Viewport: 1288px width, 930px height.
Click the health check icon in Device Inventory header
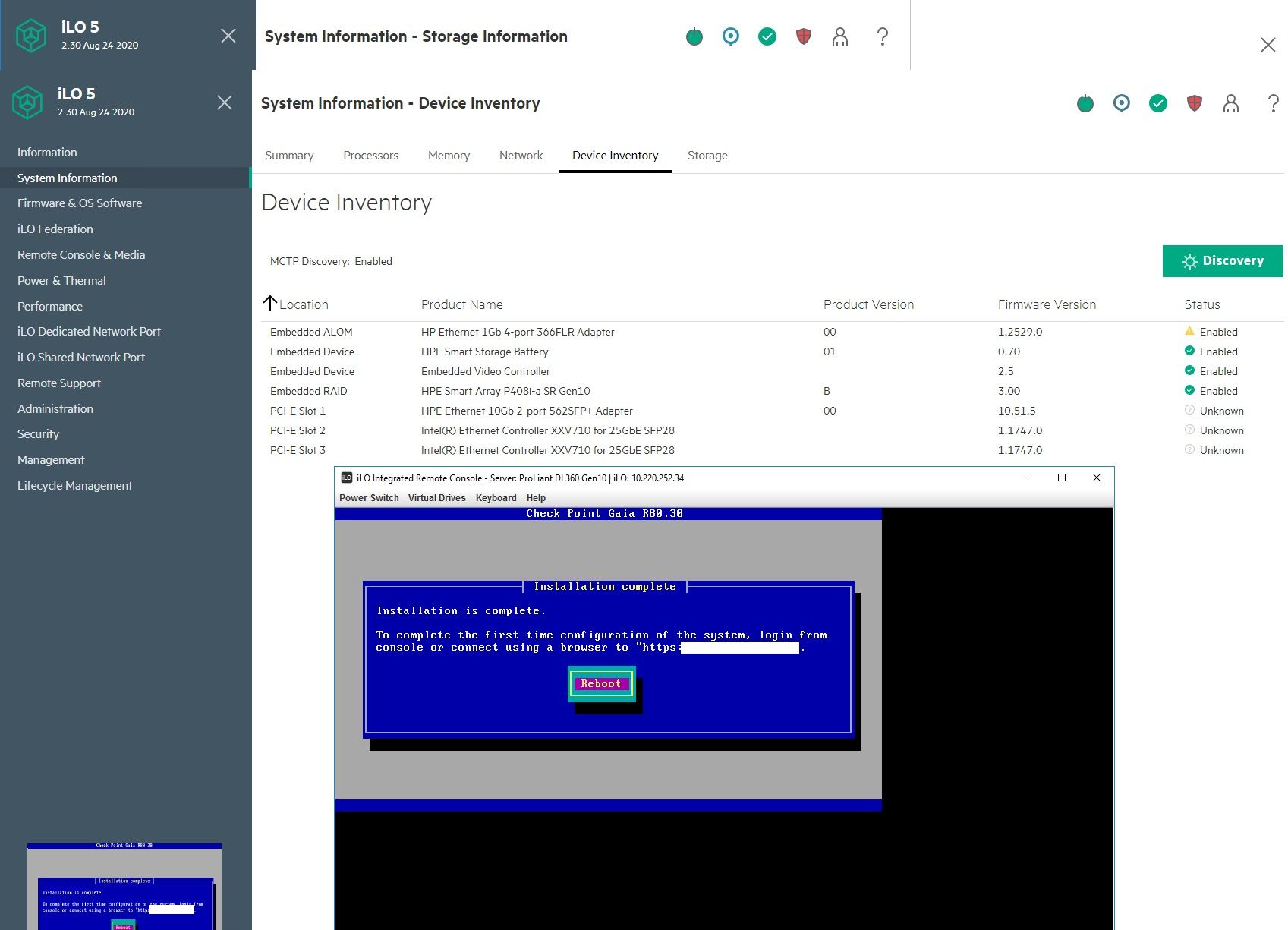pyautogui.click(x=1158, y=103)
